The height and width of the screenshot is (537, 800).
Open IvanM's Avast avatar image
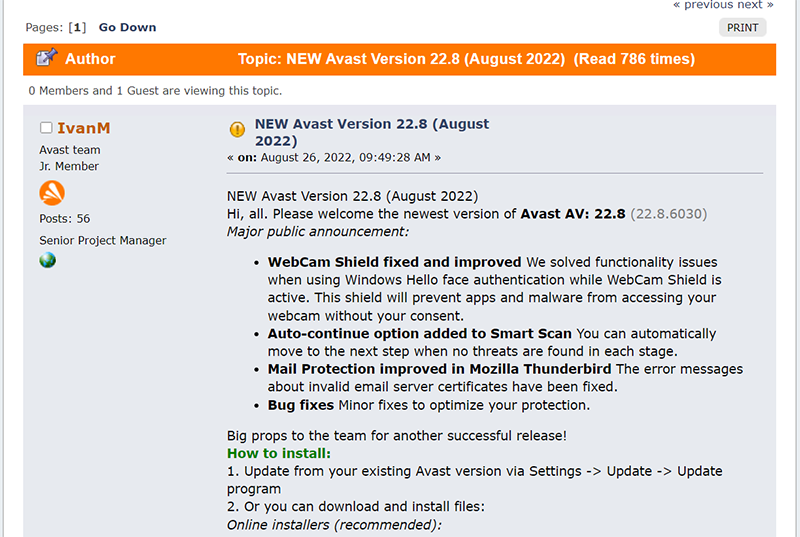pyautogui.click(x=52, y=193)
